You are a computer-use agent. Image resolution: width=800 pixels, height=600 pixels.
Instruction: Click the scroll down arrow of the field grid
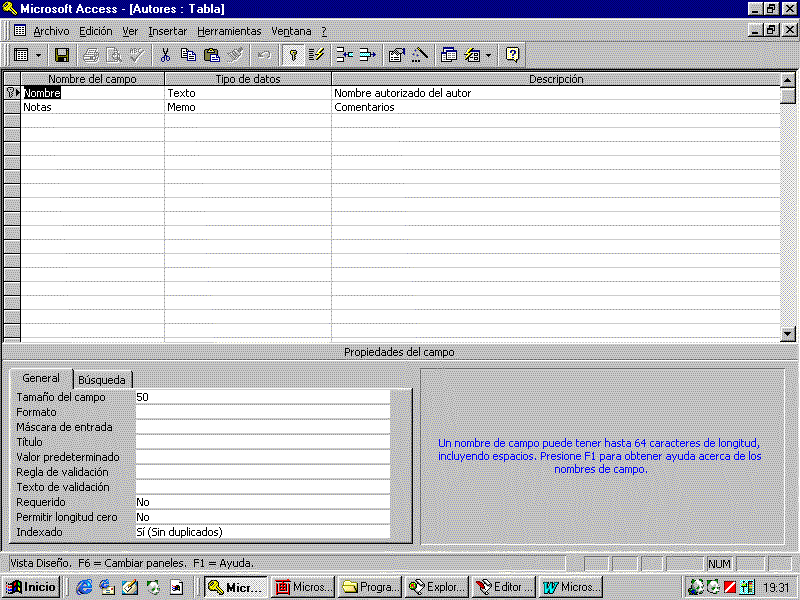788,334
